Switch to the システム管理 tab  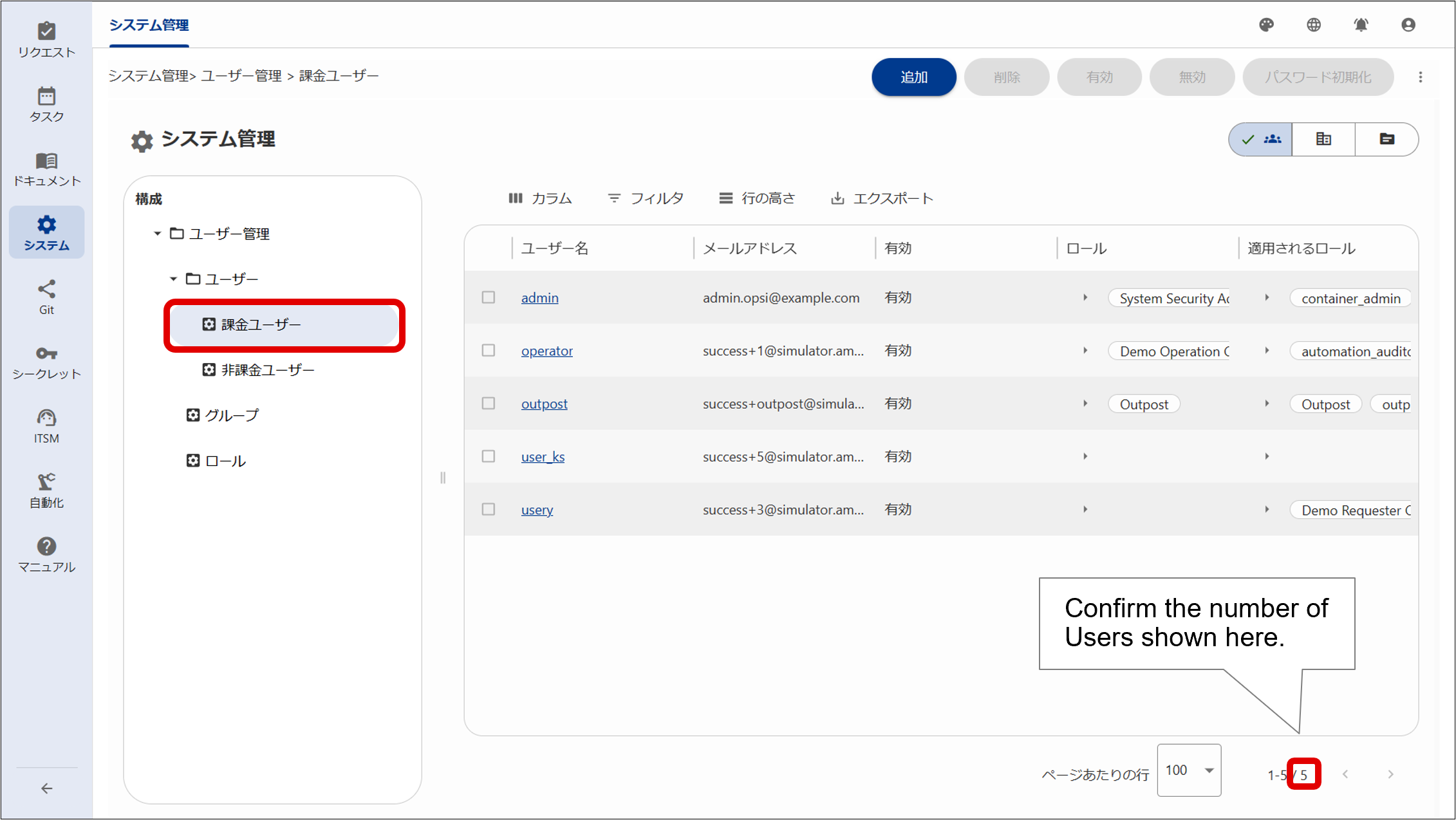(149, 26)
